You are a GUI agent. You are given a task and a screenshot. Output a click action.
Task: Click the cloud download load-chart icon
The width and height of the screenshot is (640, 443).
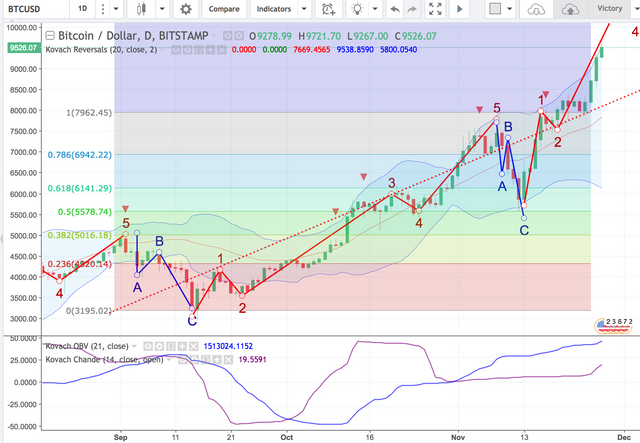click(536, 9)
